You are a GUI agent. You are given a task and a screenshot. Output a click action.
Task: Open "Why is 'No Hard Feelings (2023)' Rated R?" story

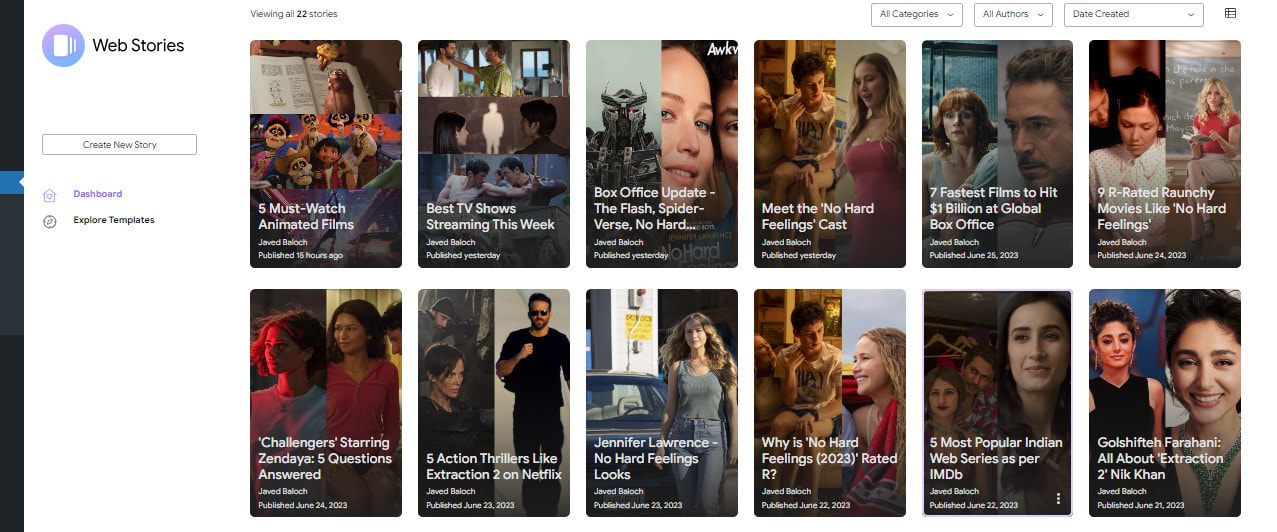[830, 403]
